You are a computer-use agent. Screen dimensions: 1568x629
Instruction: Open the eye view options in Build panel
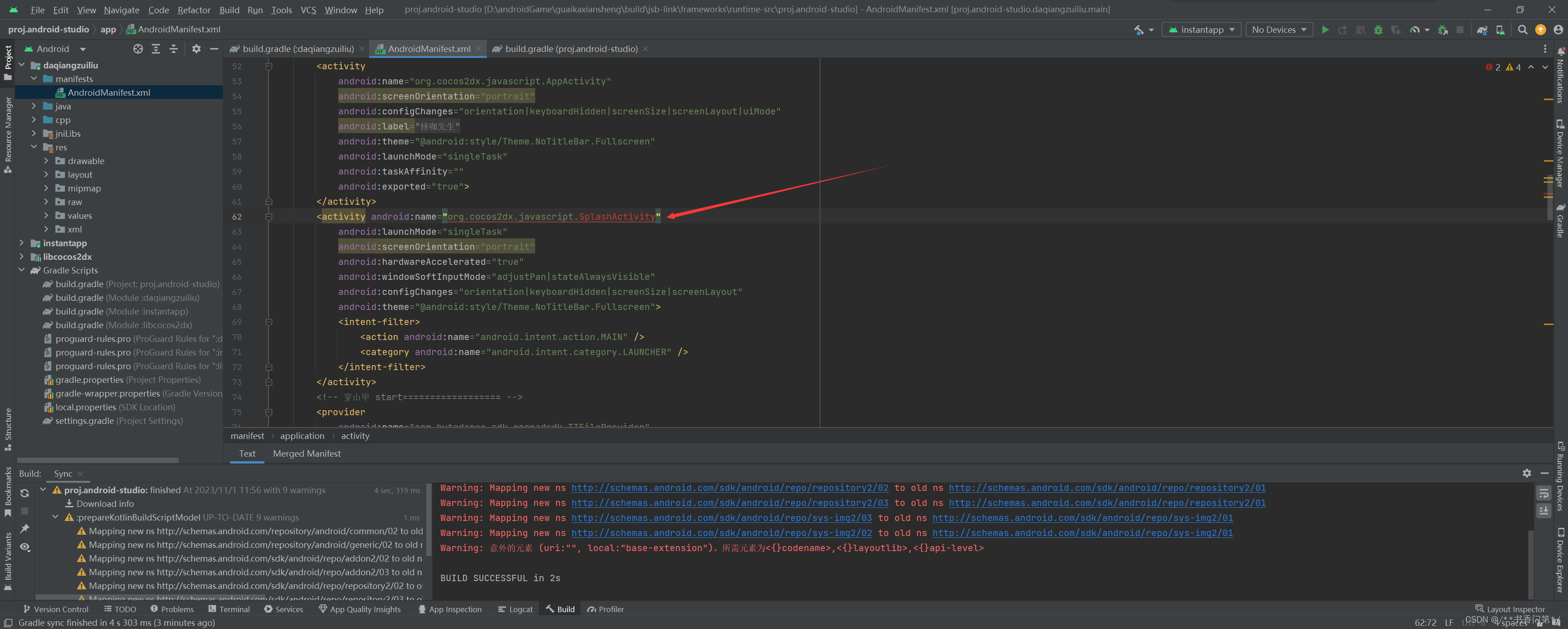(x=24, y=547)
